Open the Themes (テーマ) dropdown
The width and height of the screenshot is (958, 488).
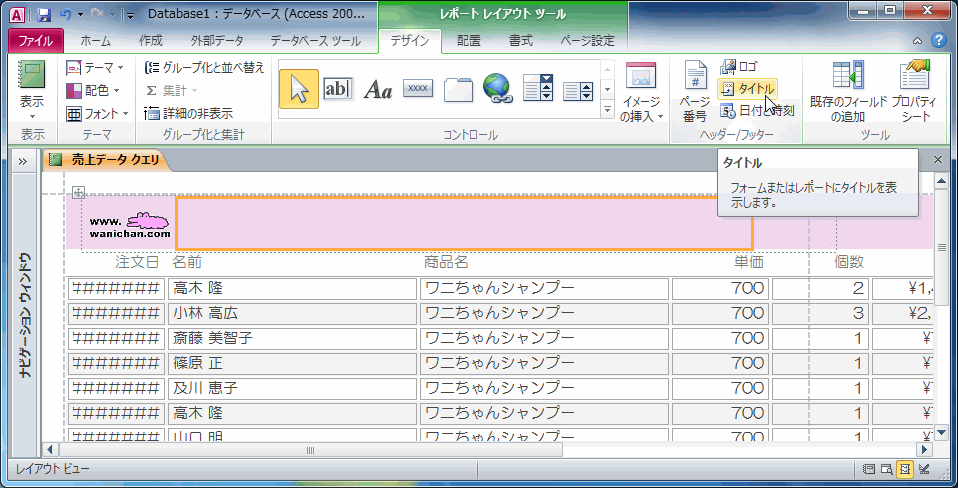(95, 67)
